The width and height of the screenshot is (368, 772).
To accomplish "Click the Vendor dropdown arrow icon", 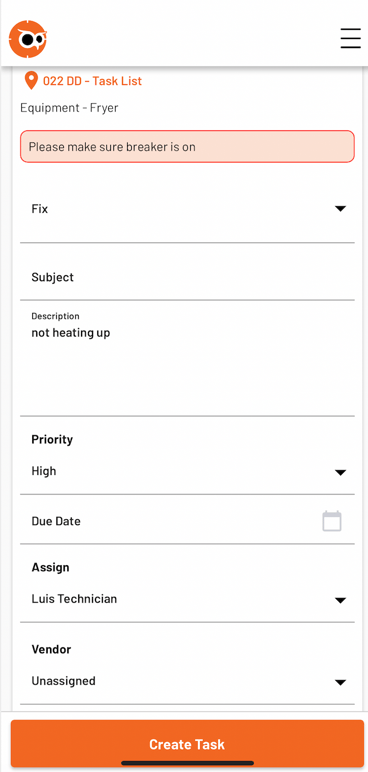I will (340, 682).
